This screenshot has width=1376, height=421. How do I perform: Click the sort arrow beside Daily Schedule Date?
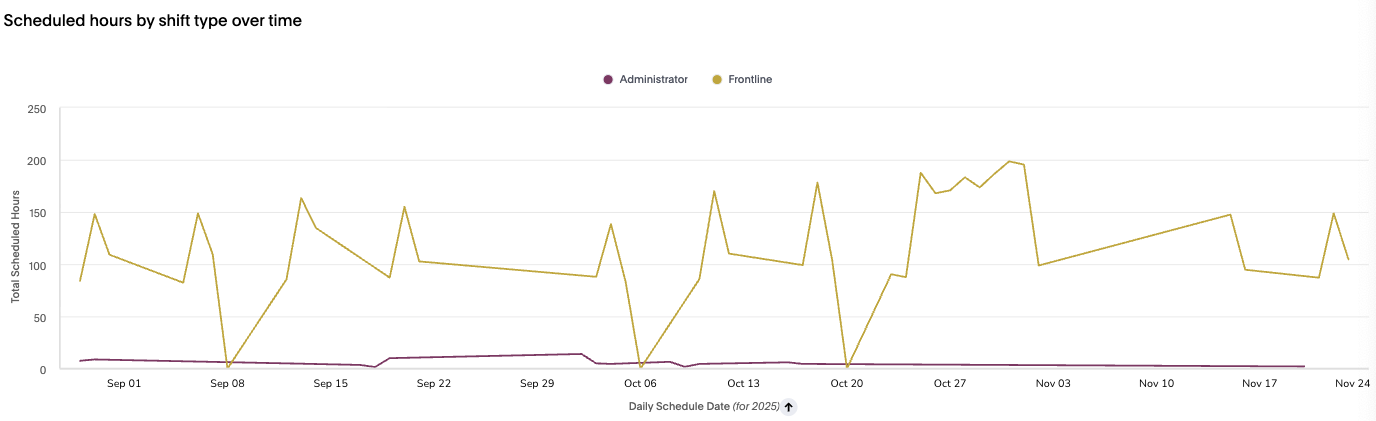[x=789, y=407]
